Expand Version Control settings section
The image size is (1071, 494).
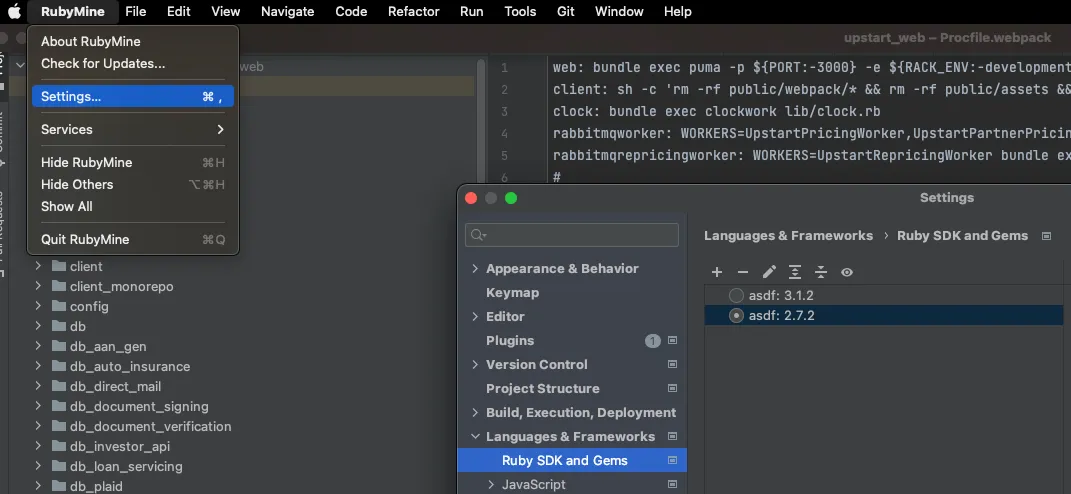pyautogui.click(x=475, y=364)
